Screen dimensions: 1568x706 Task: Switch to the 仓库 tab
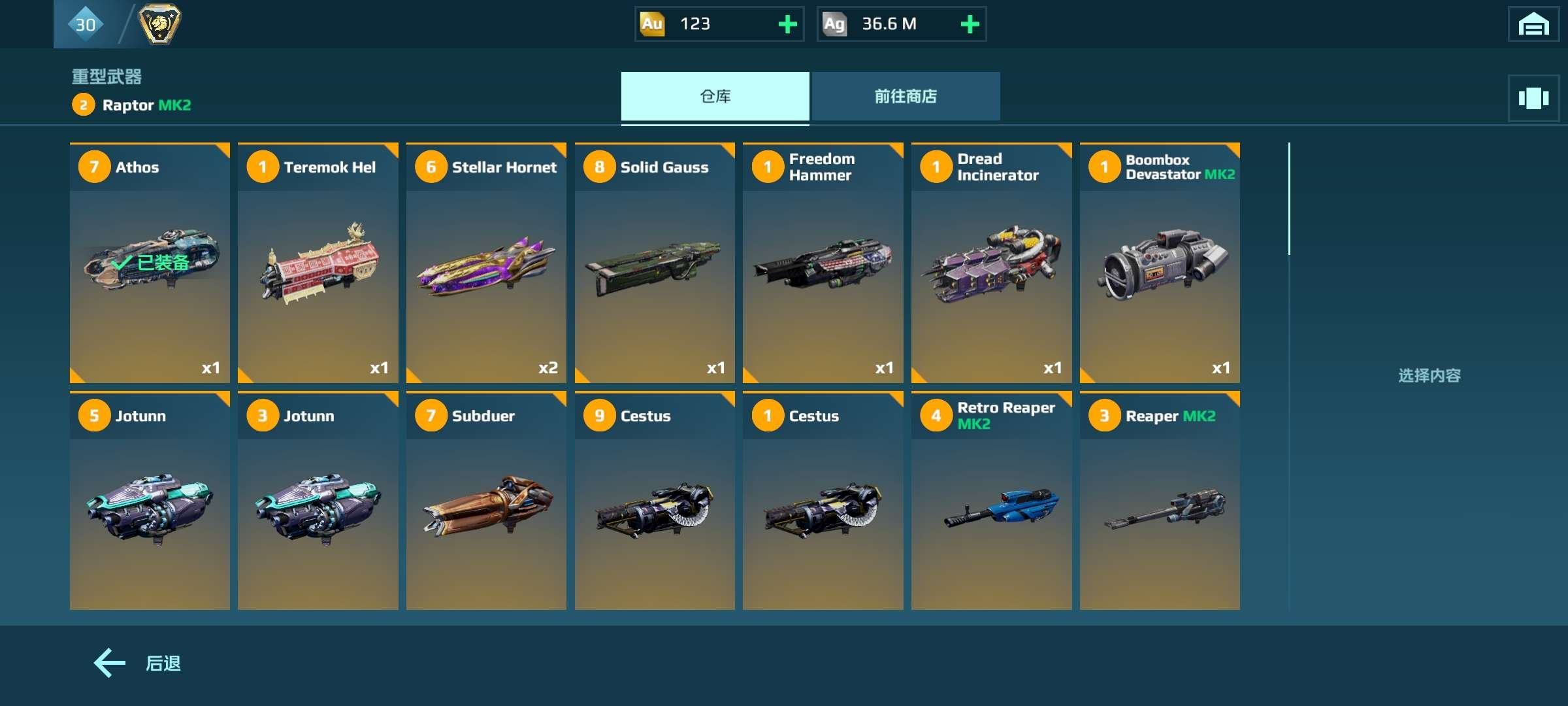(715, 96)
